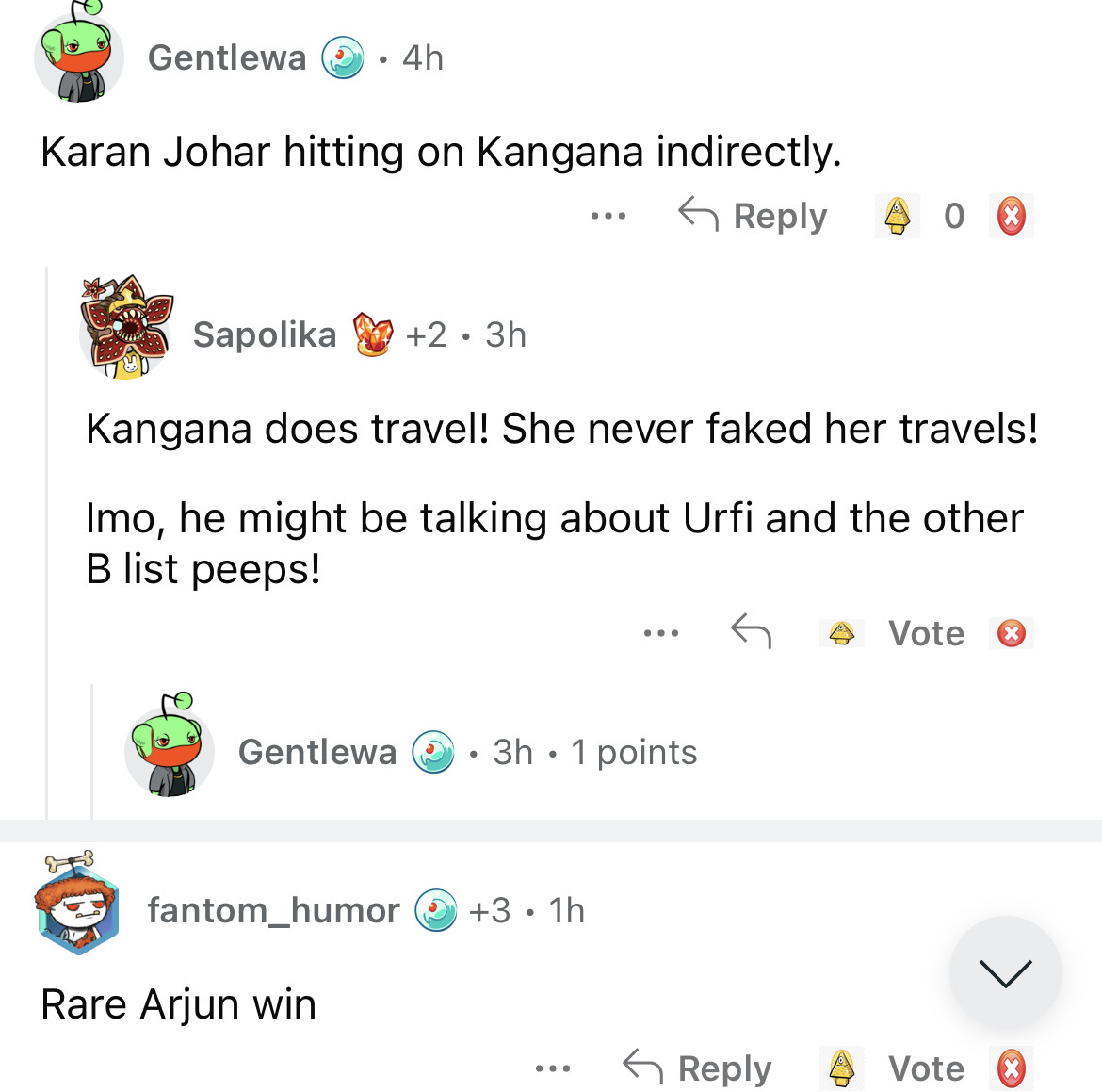Tap Sapolika's crystal flair icon
This screenshot has height=1092, width=1102.
coord(373,334)
